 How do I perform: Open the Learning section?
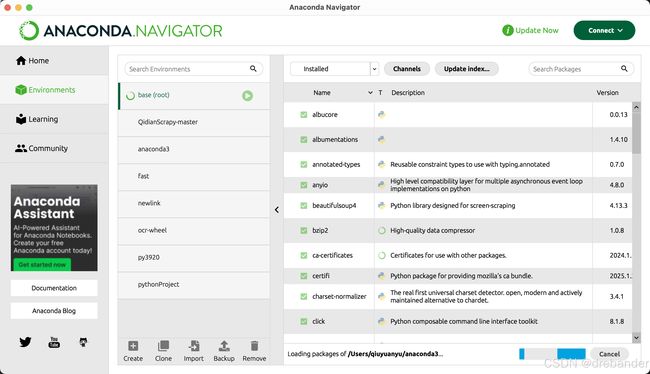click(54, 119)
